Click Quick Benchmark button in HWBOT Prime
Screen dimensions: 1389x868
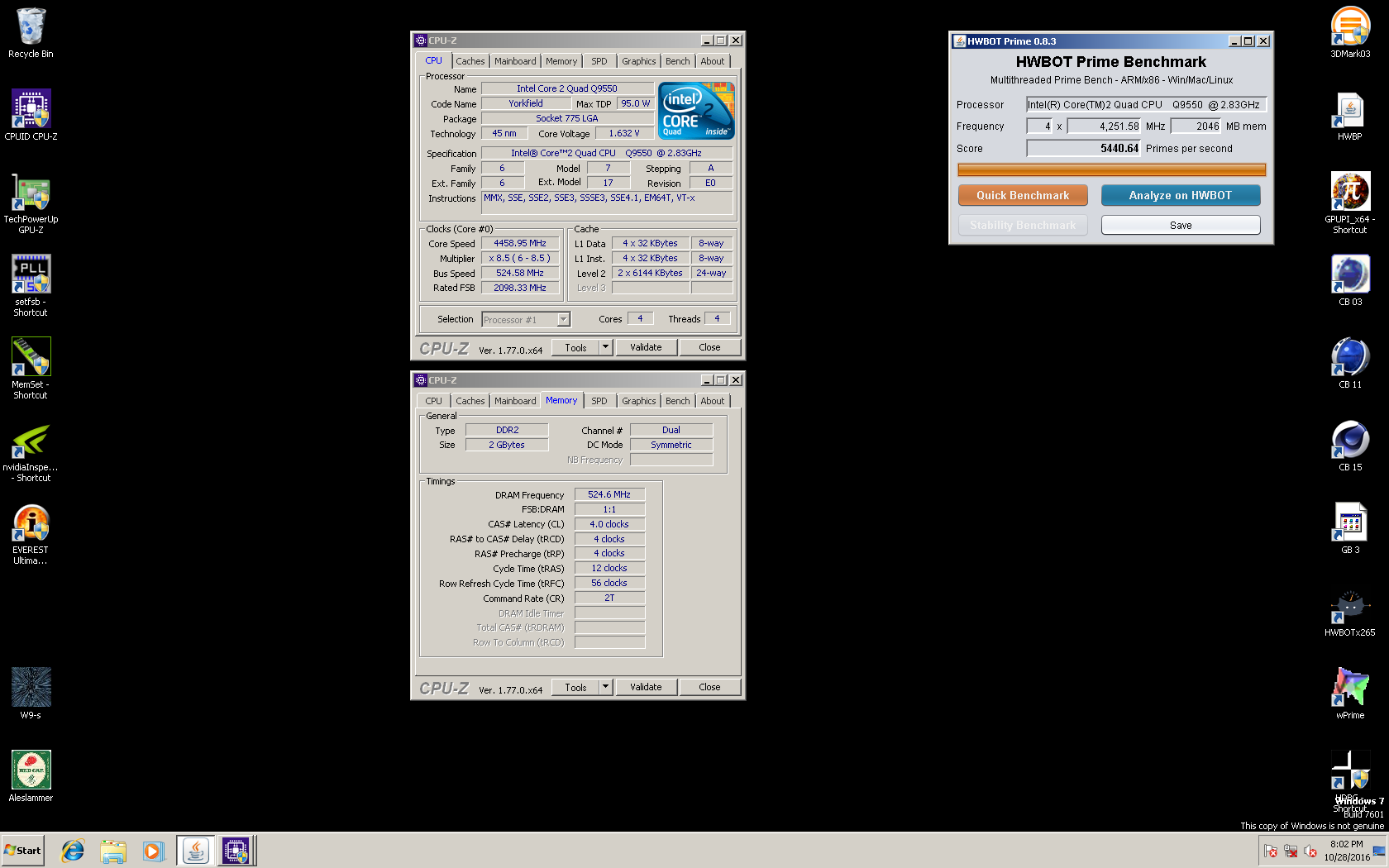click(x=1023, y=195)
